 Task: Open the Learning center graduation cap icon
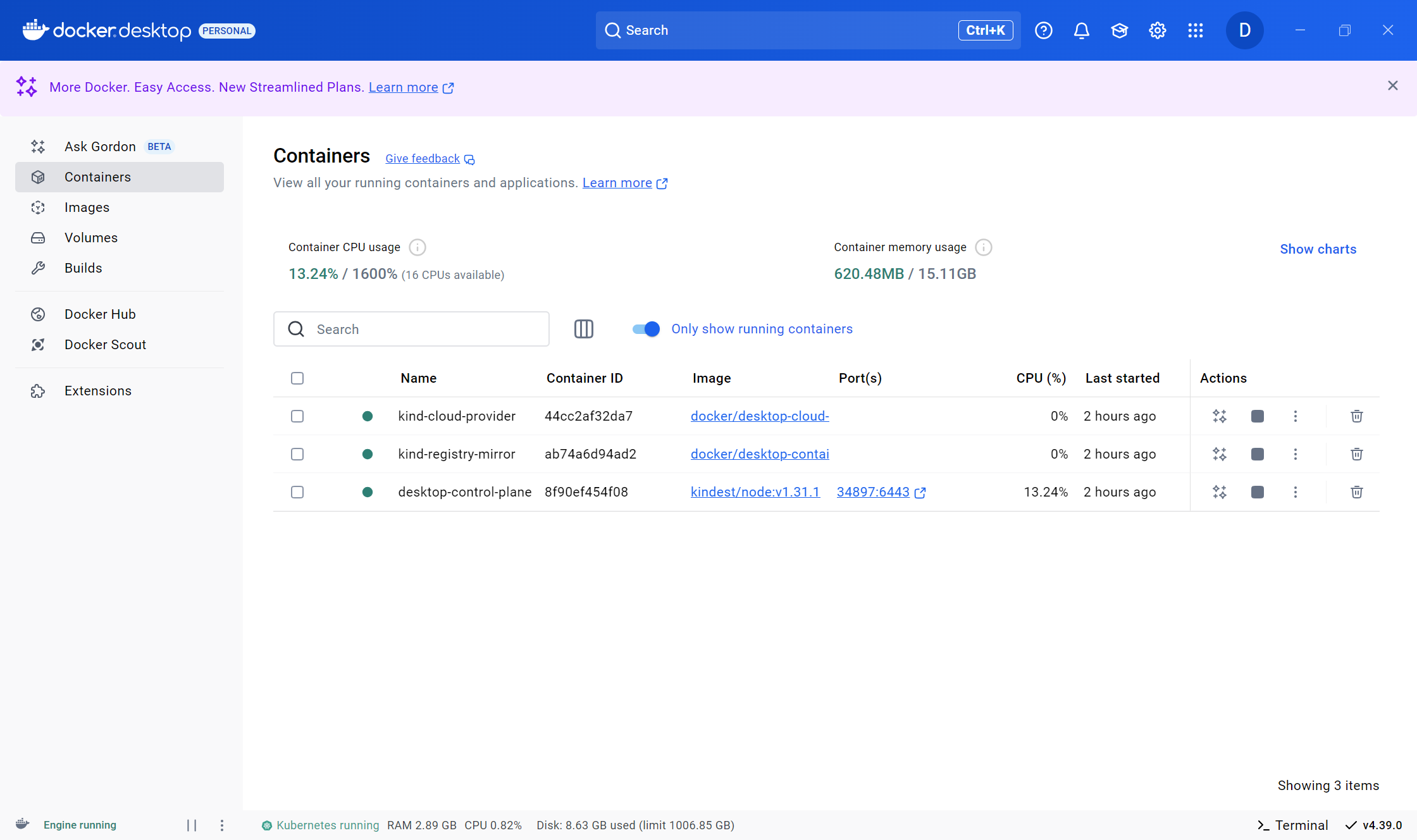click(1120, 30)
